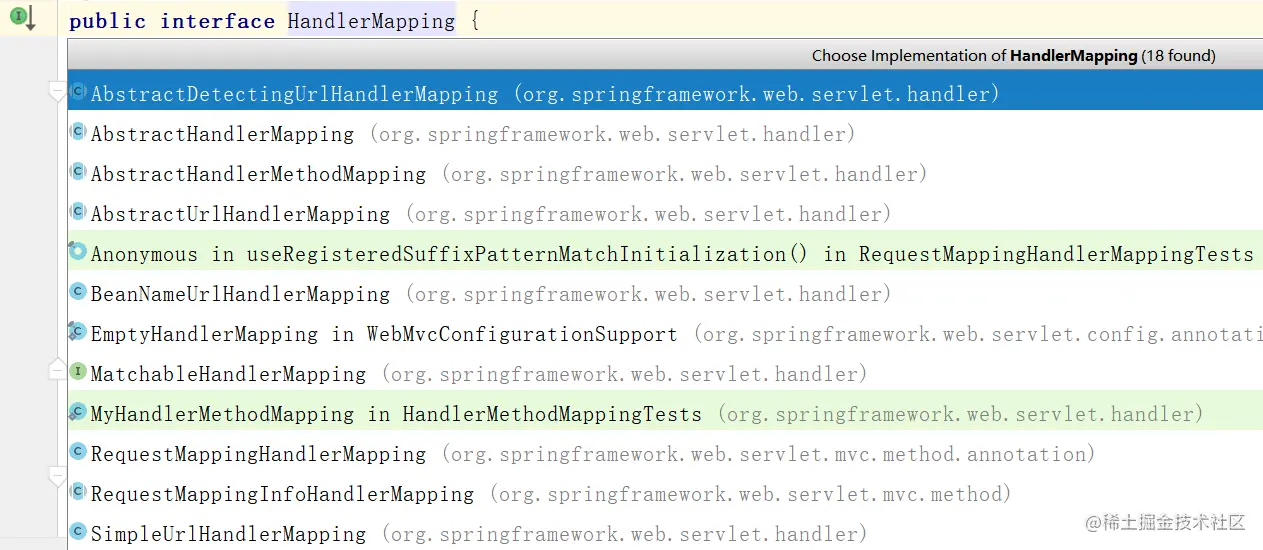This screenshot has width=1263, height=550.
Task: Click the class icon for AbstractUrlHandlerMapping
Action: click(x=78, y=212)
